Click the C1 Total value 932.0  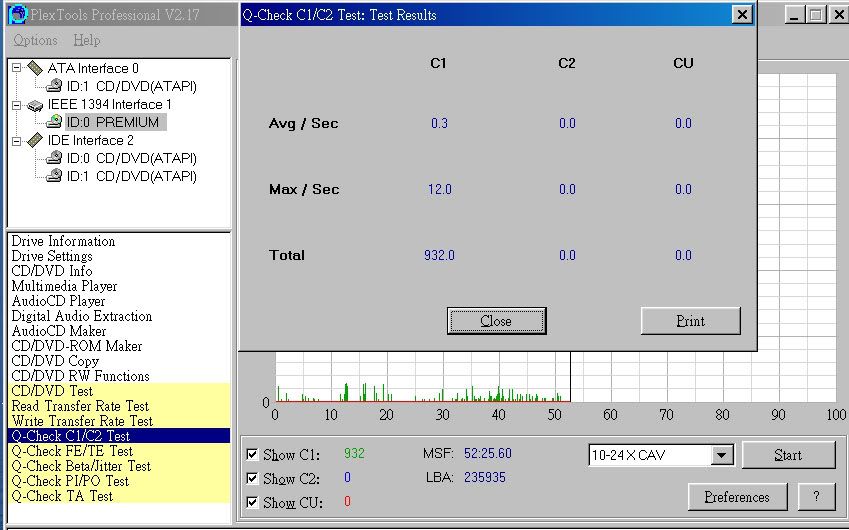pyautogui.click(x=439, y=255)
